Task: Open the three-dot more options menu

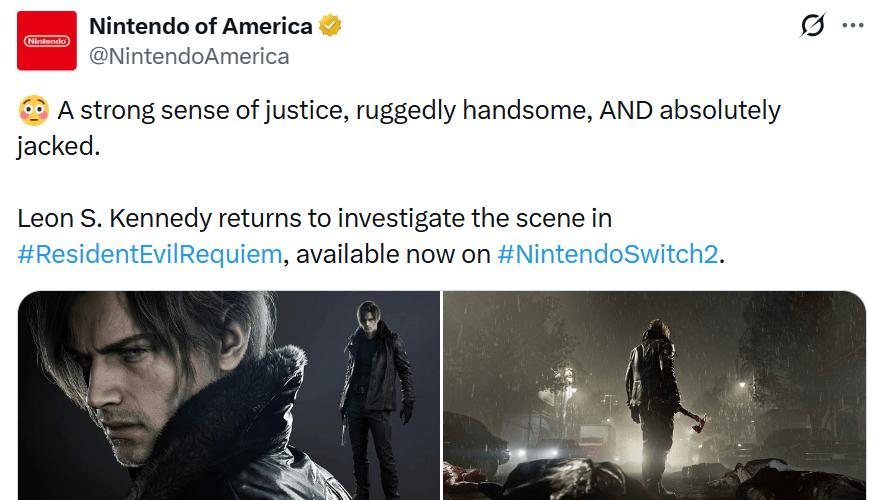Action: (852, 27)
